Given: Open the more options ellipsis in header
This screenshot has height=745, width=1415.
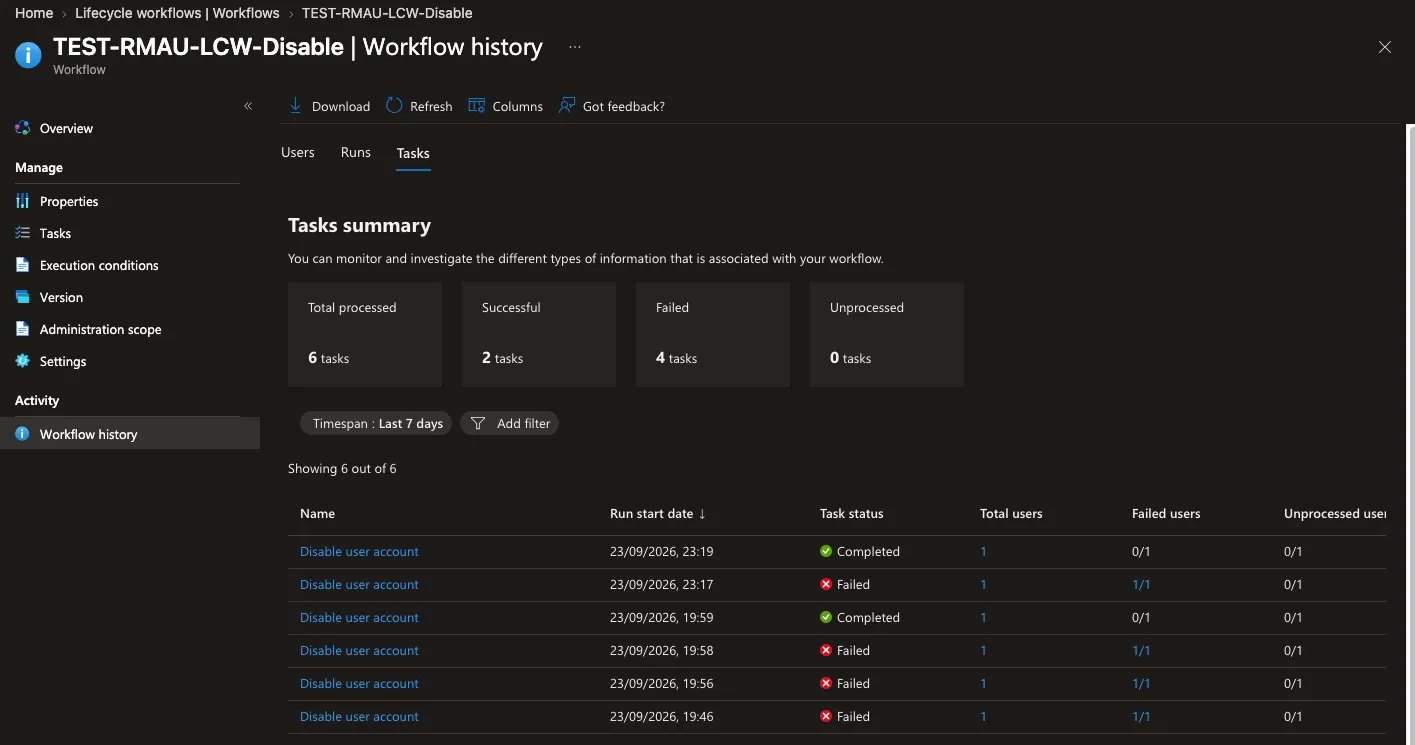Looking at the screenshot, I should (575, 47).
